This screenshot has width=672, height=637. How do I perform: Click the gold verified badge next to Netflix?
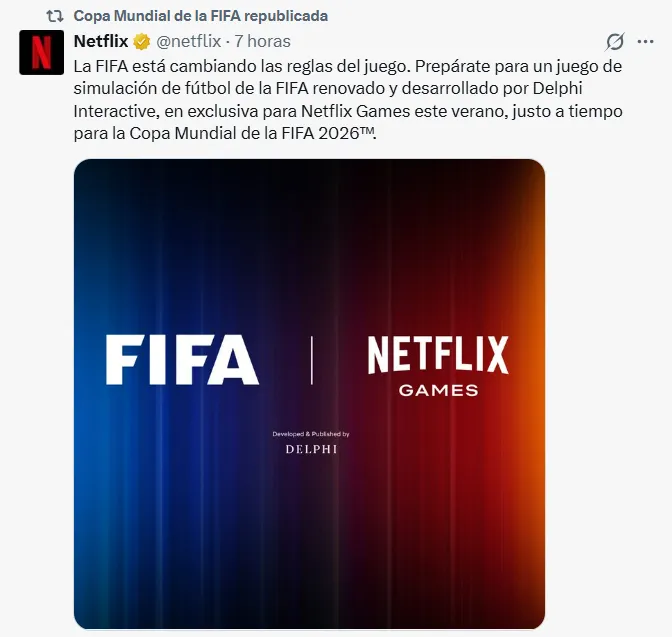(x=141, y=42)
